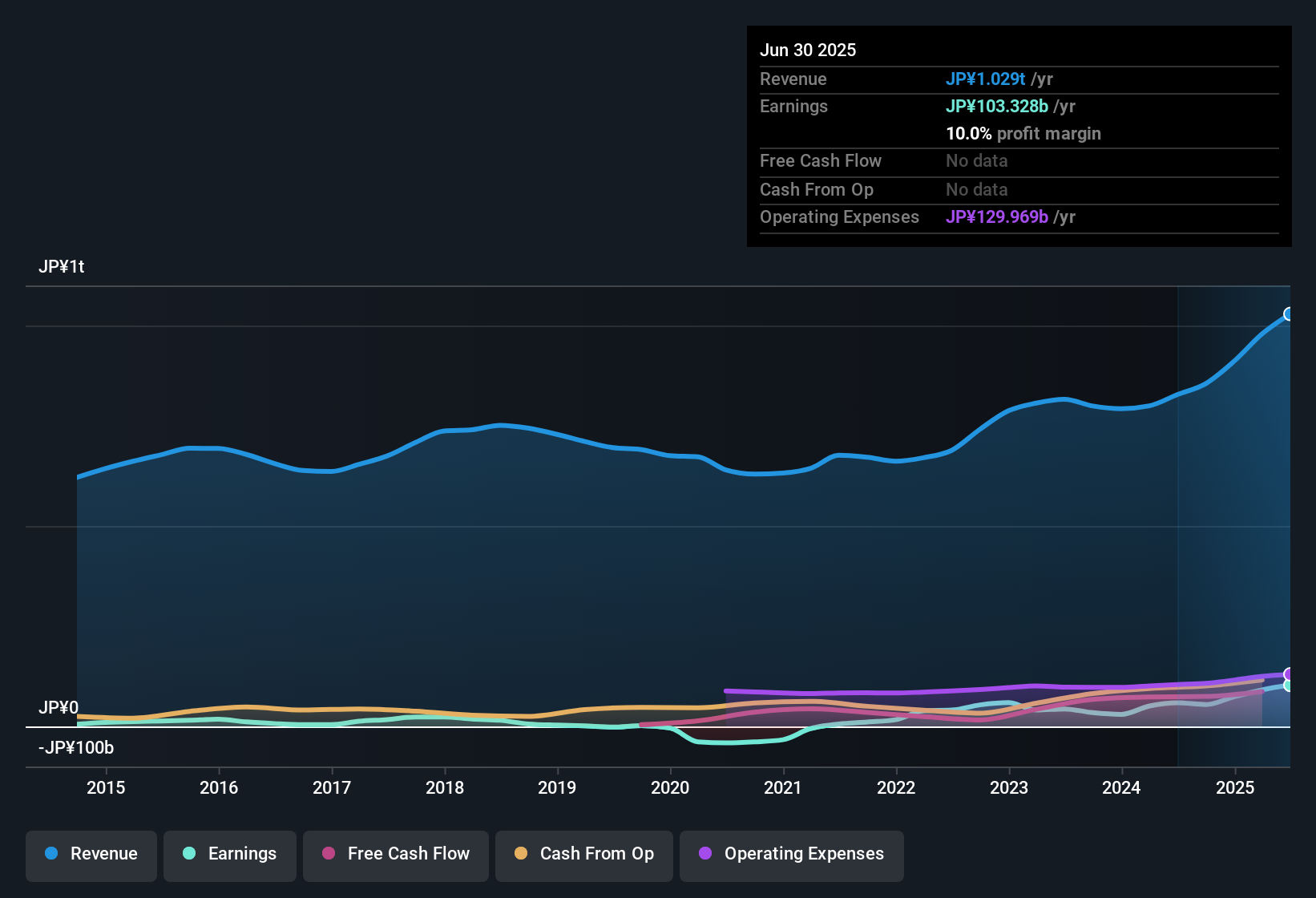Click the 2020 label on the timeline axis
1316x898 pixels.
[x=670, y=788]
